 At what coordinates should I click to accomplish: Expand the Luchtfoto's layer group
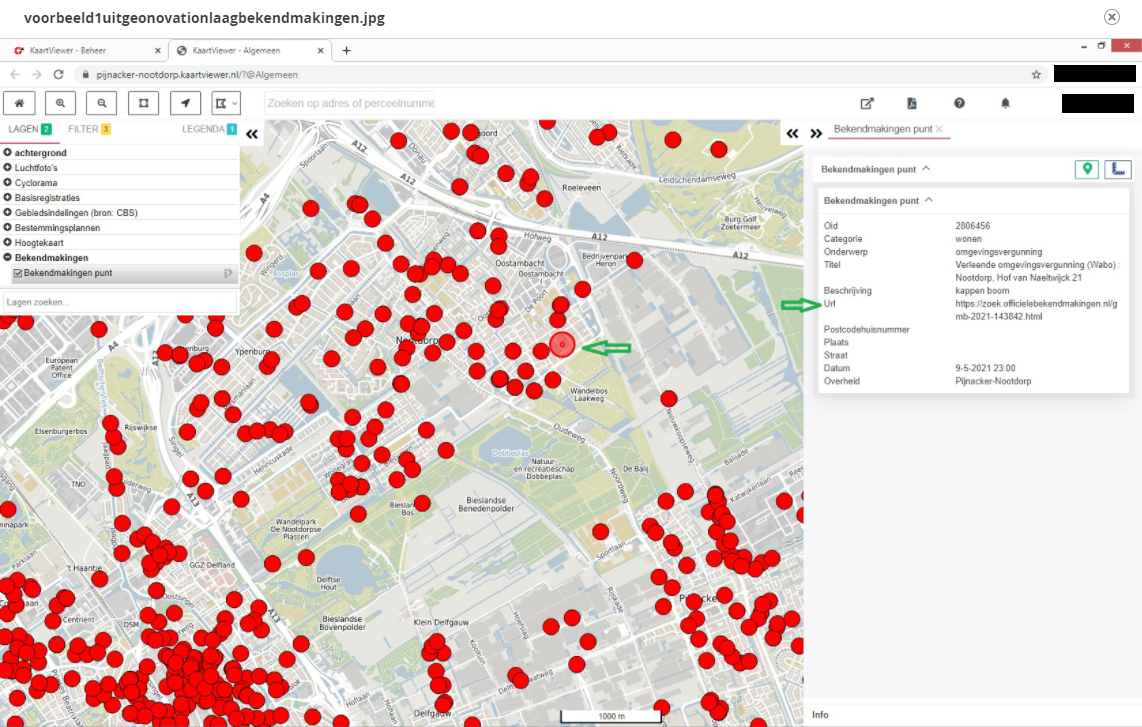click(7, 168)
